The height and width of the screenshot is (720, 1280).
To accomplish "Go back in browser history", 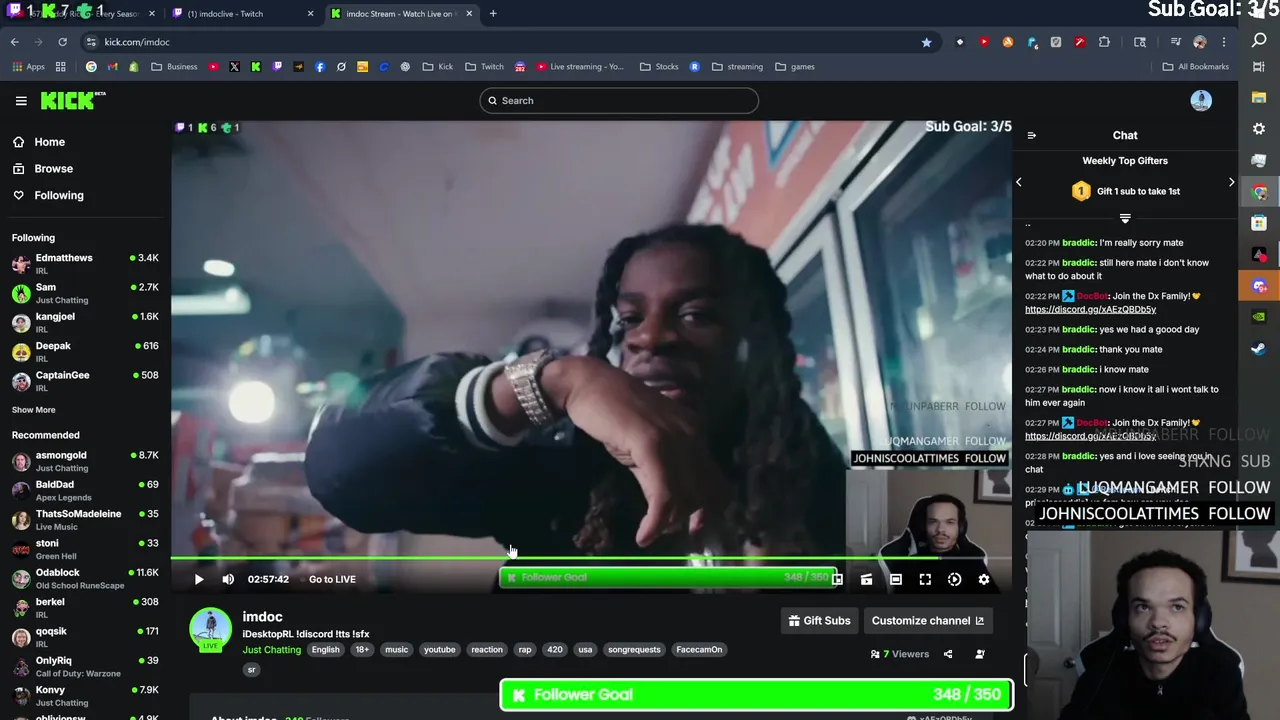I will point(15,42).
